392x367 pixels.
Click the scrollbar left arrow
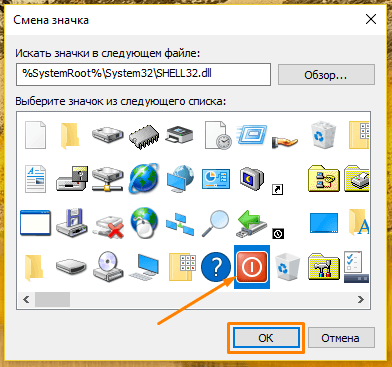[26, 299]
